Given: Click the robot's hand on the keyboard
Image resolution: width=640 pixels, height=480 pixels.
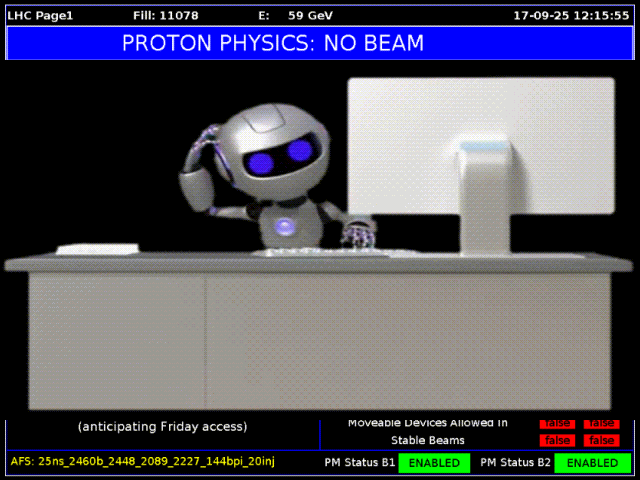Looking at the screenshot, I should pyautogui.click(x=357, y=236).
